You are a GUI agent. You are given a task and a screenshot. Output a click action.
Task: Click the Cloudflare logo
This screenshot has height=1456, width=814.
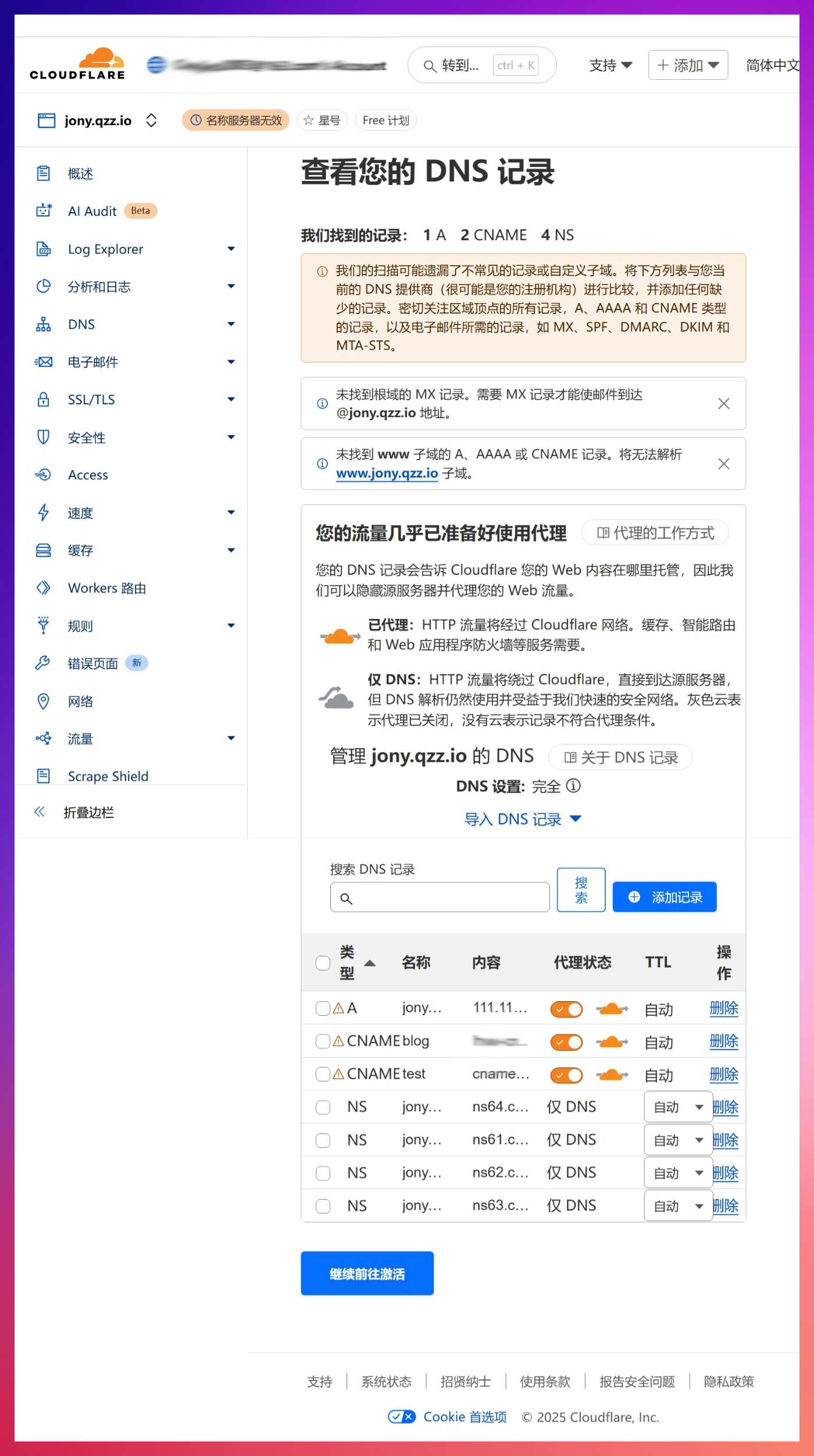coord(77,64)
